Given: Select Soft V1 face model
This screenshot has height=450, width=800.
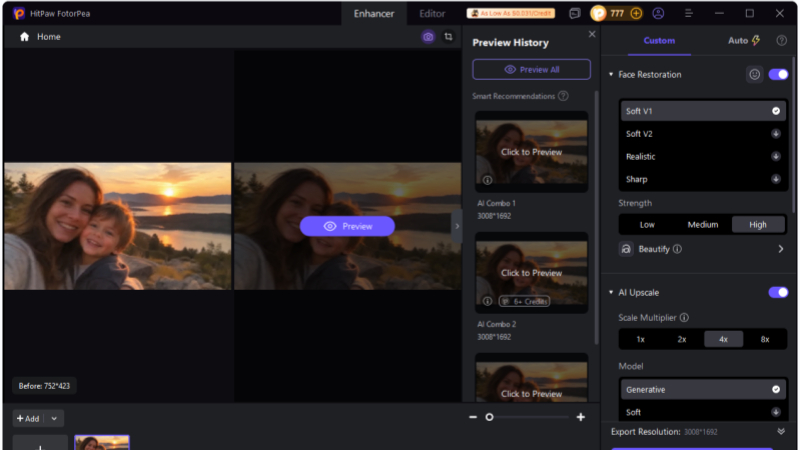Looking at the screenshot, I should pos(703,111).
